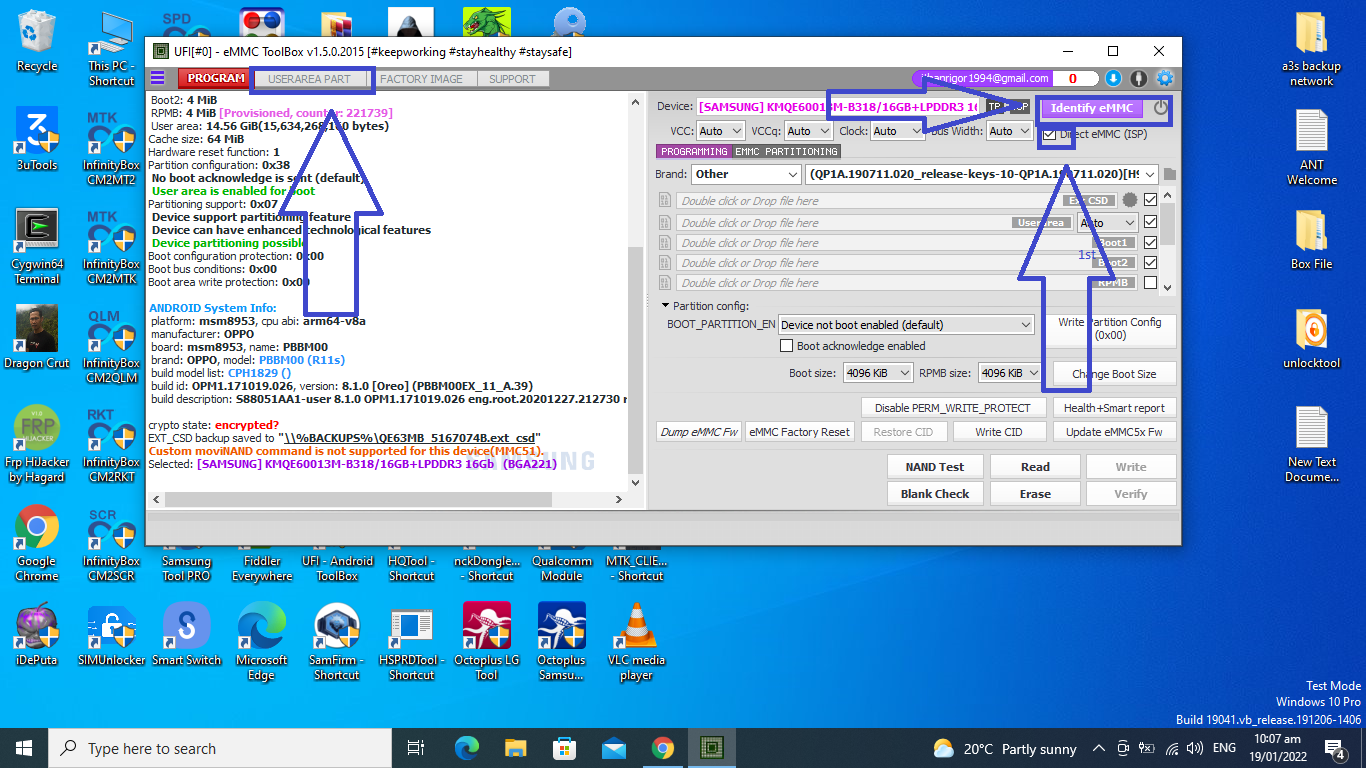The width and height of the screenshot is (1366, 768).
Task: Toggle Direct eMMC (ISP) checkbox
Action: [1049, 134]
